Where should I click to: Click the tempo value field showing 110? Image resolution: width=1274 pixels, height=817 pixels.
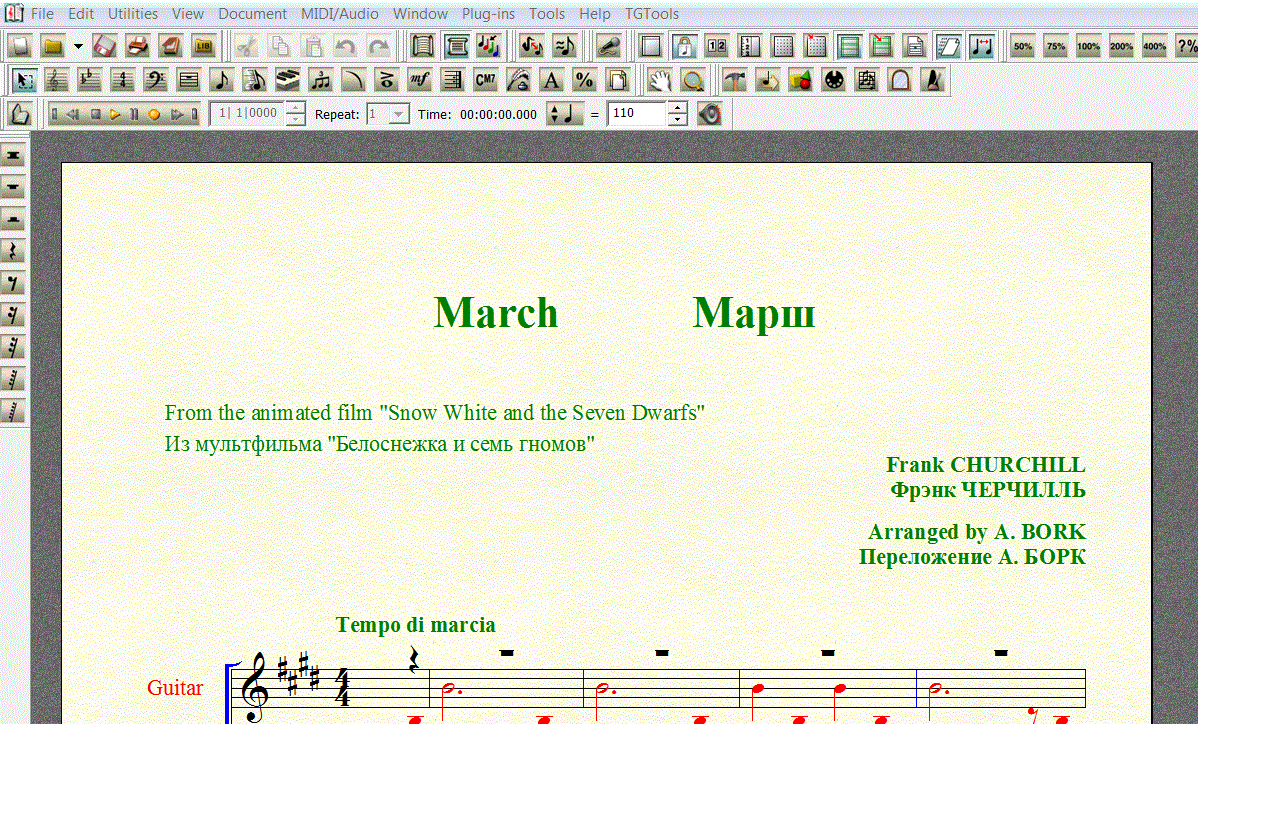pos(636,114)
